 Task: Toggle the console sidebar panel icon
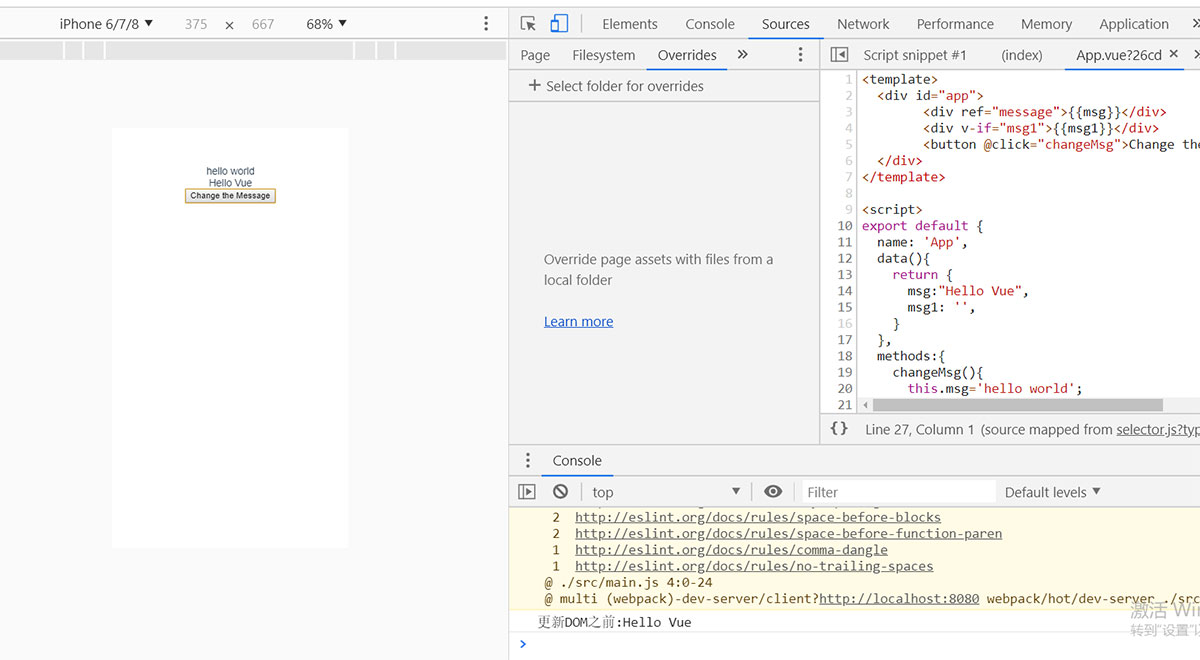point(527,491)
